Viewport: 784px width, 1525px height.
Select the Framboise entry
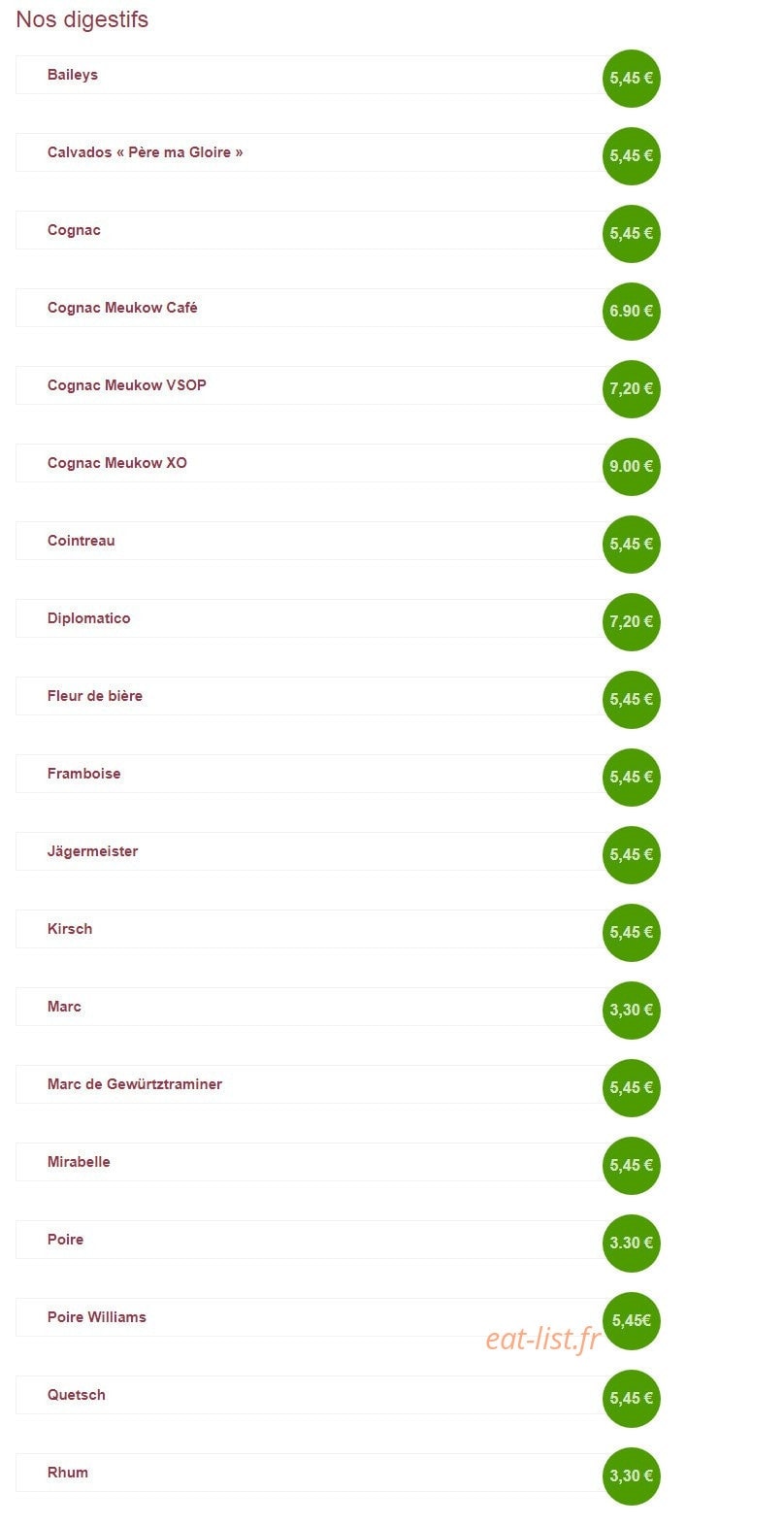(310, 774)
